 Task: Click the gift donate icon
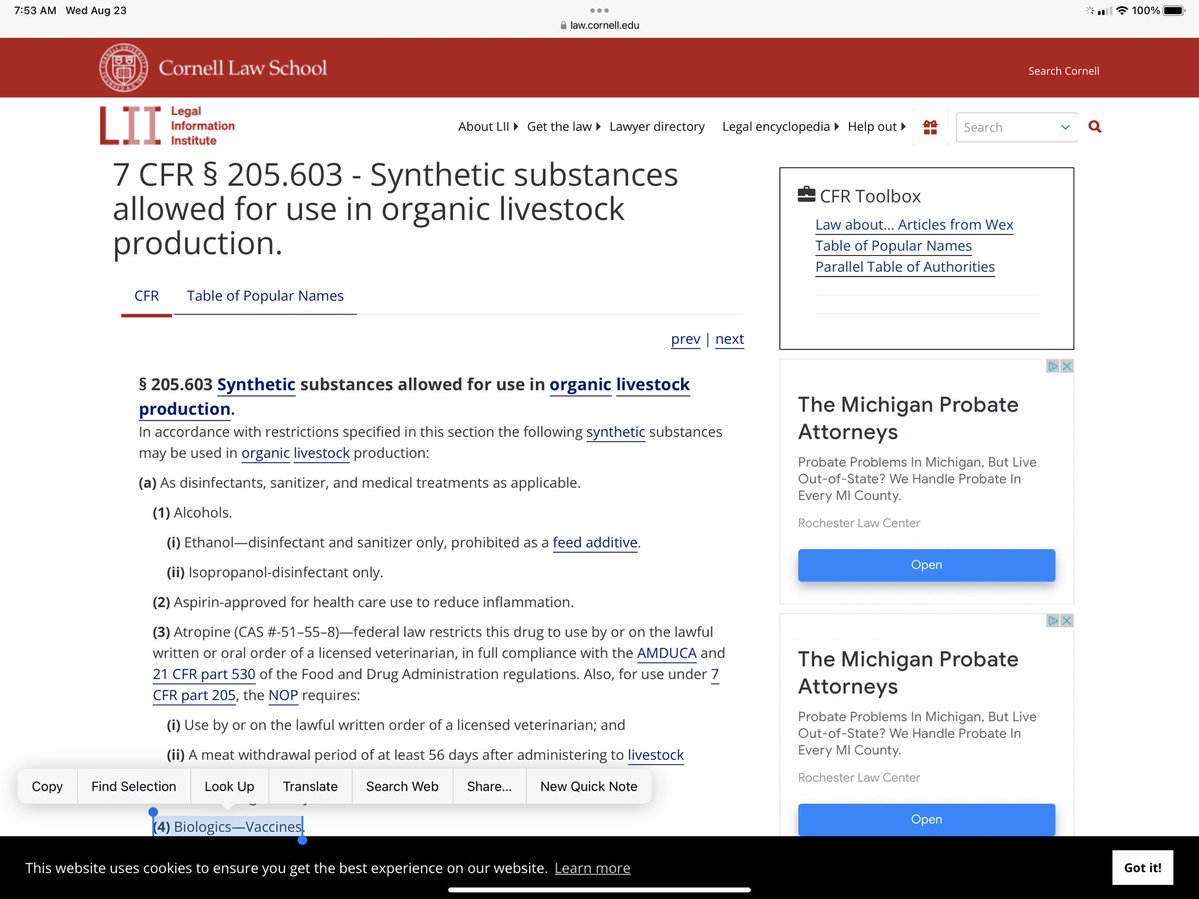[930, 127]
